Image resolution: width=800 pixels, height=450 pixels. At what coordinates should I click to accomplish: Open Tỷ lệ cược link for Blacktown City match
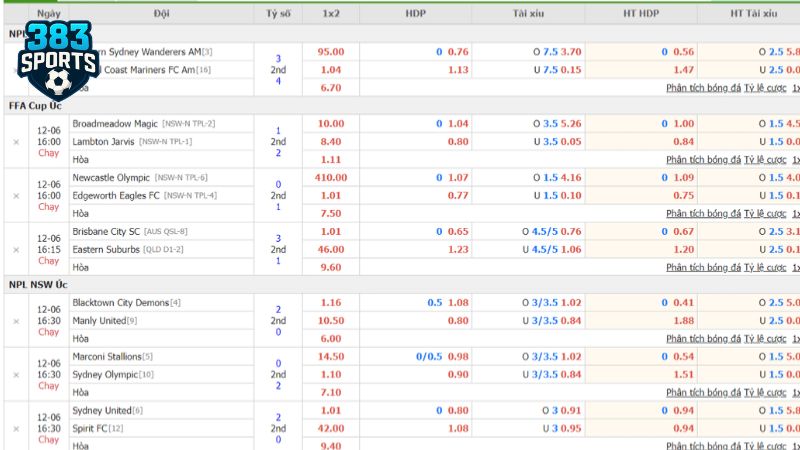[765, 338]
